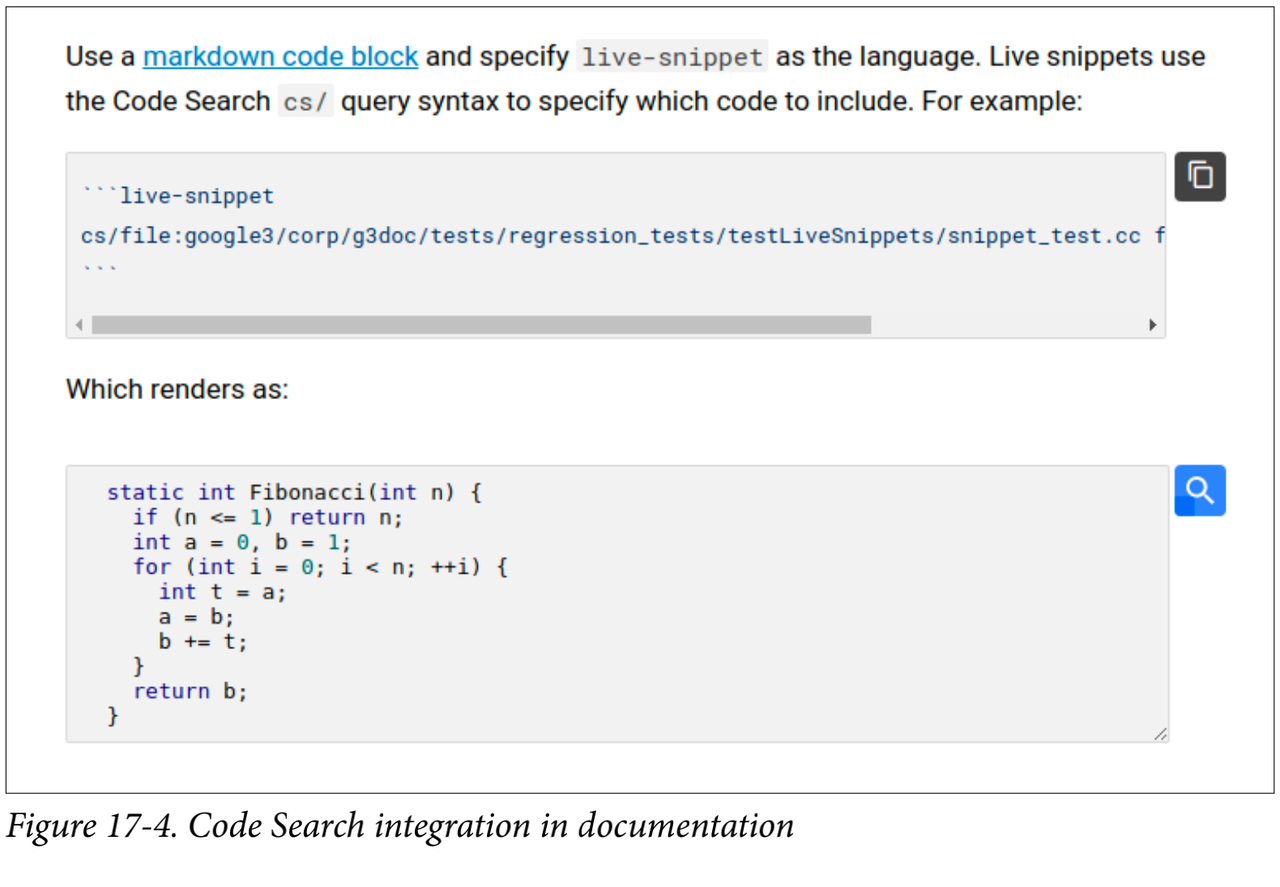Click the ```live-snippet opening line

point(178,196)
